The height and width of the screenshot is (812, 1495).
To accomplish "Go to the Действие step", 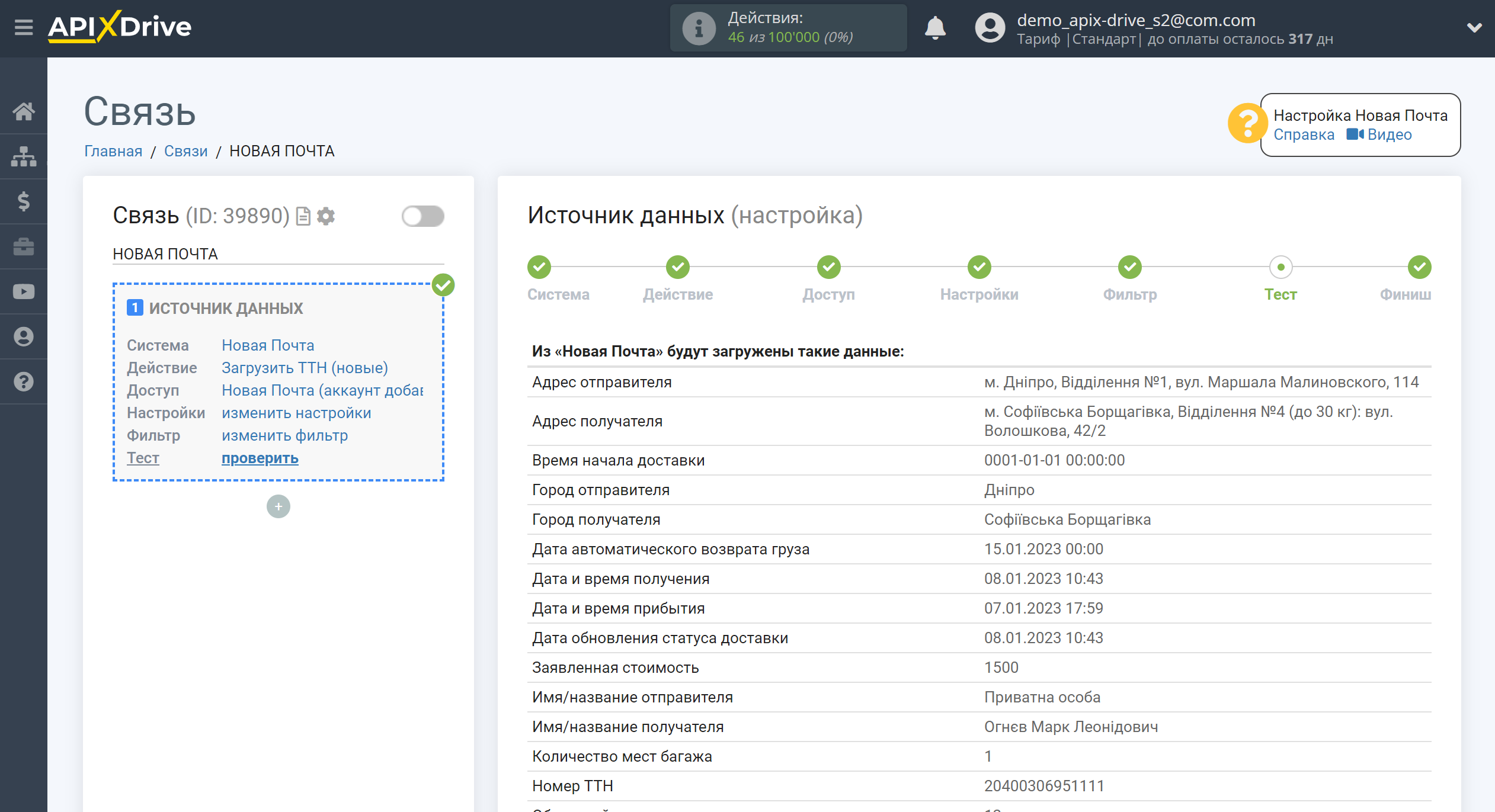I will point(678,267).
